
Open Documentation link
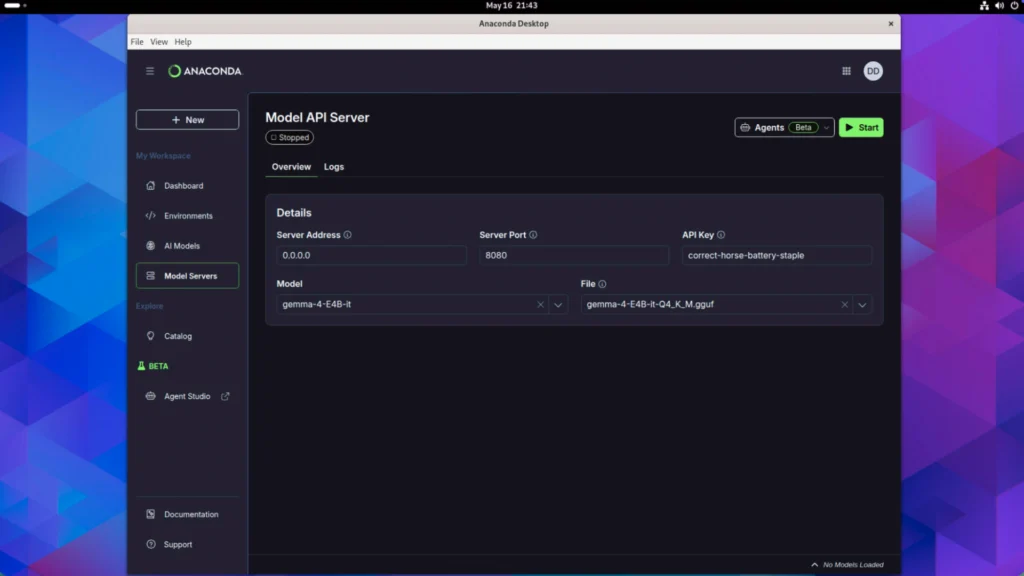click(187, 515)
